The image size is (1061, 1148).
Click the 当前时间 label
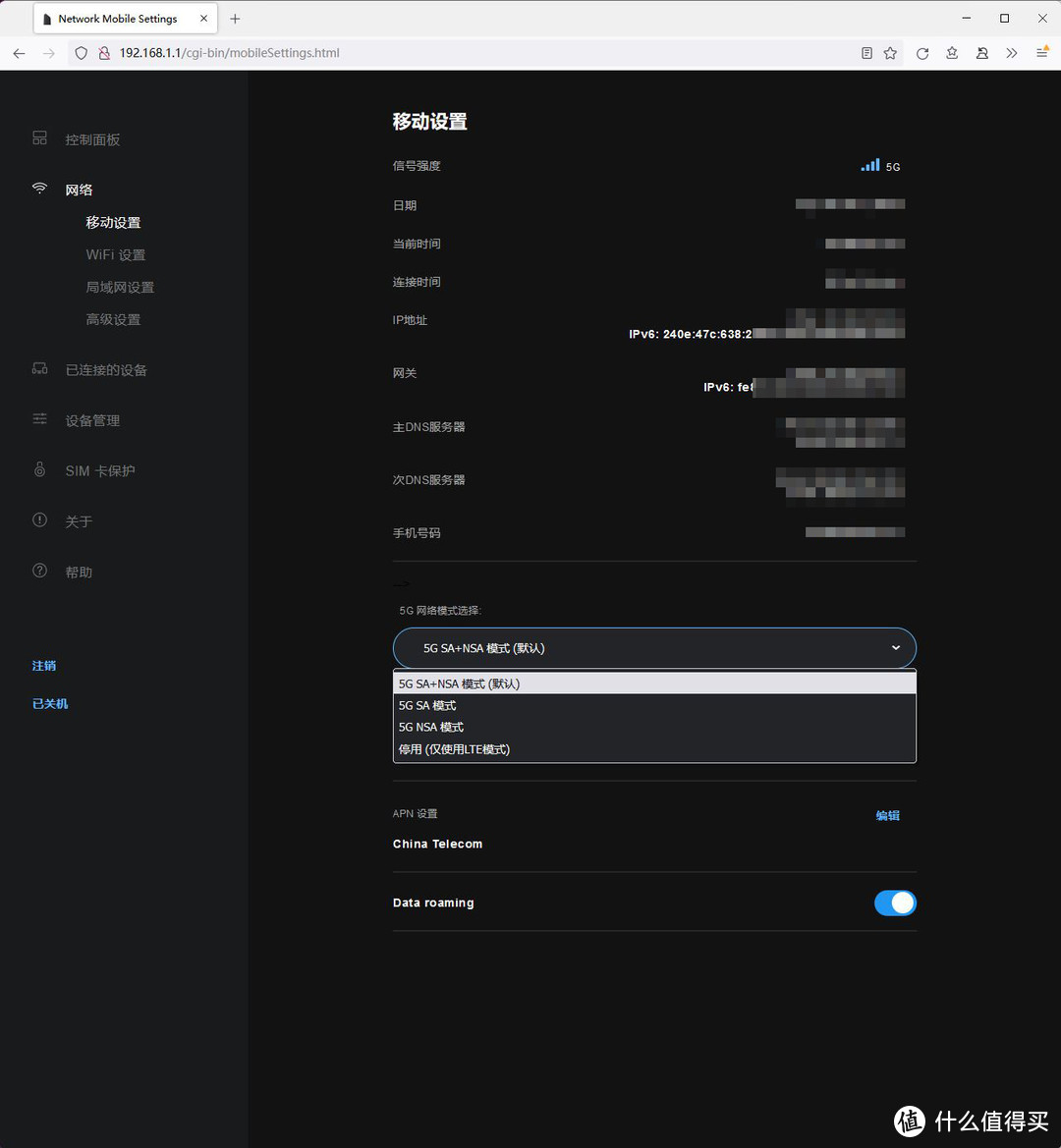click(x=417, y=244)
